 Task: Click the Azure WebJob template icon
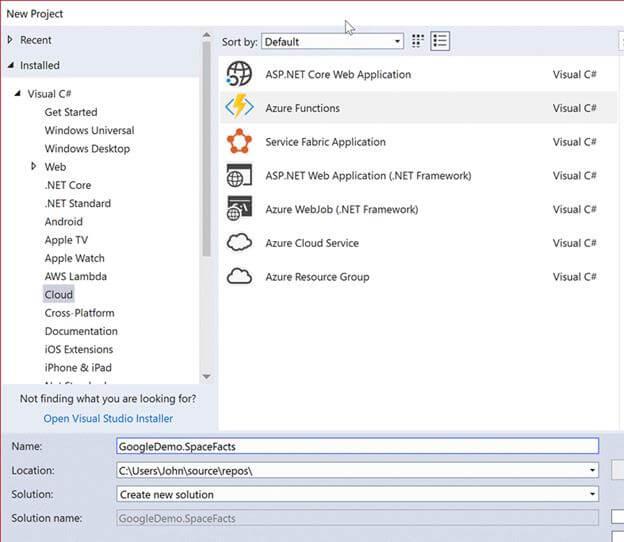pos(239,209)
